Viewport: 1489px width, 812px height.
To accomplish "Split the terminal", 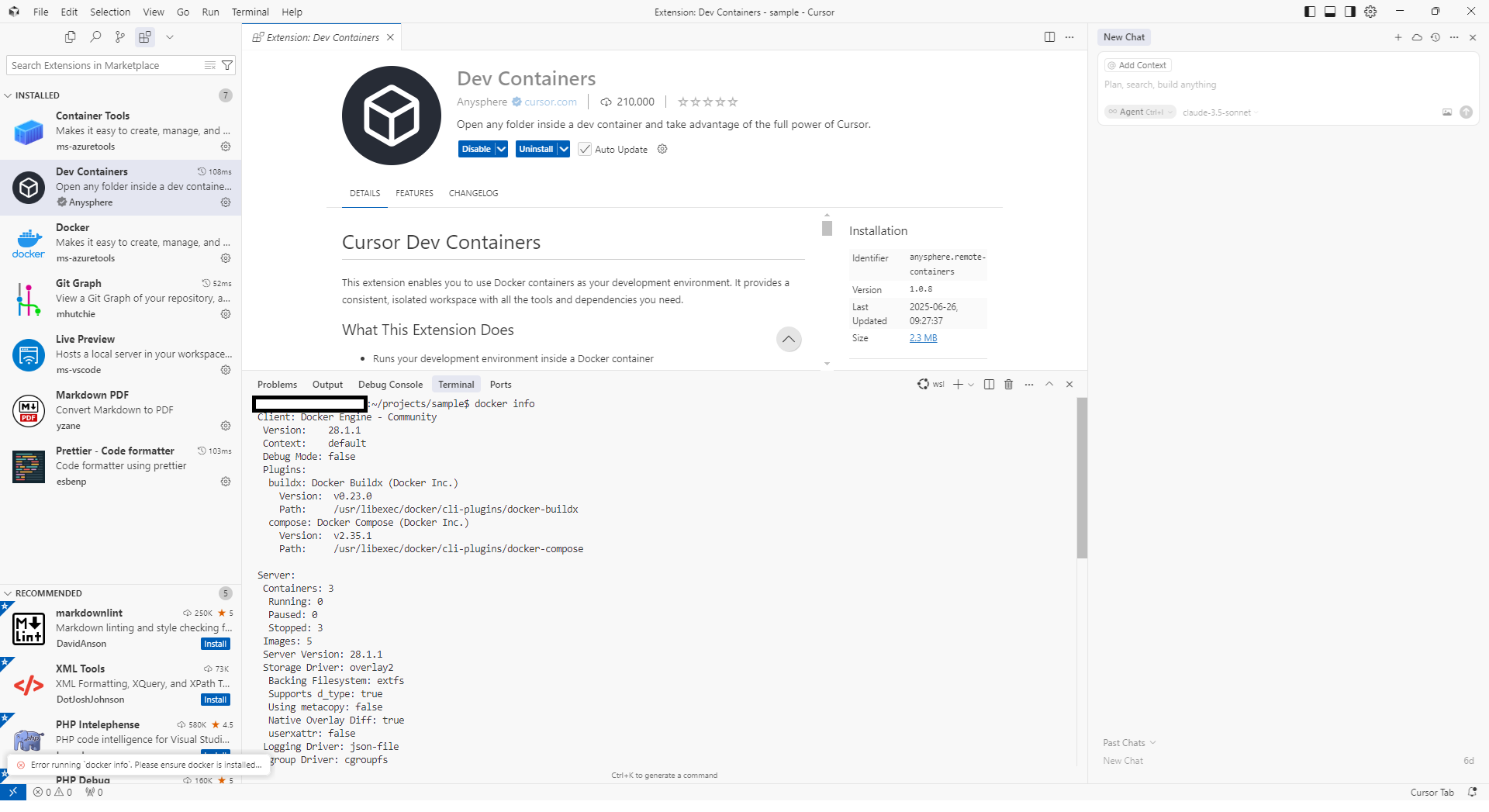I will pos(989,385).
